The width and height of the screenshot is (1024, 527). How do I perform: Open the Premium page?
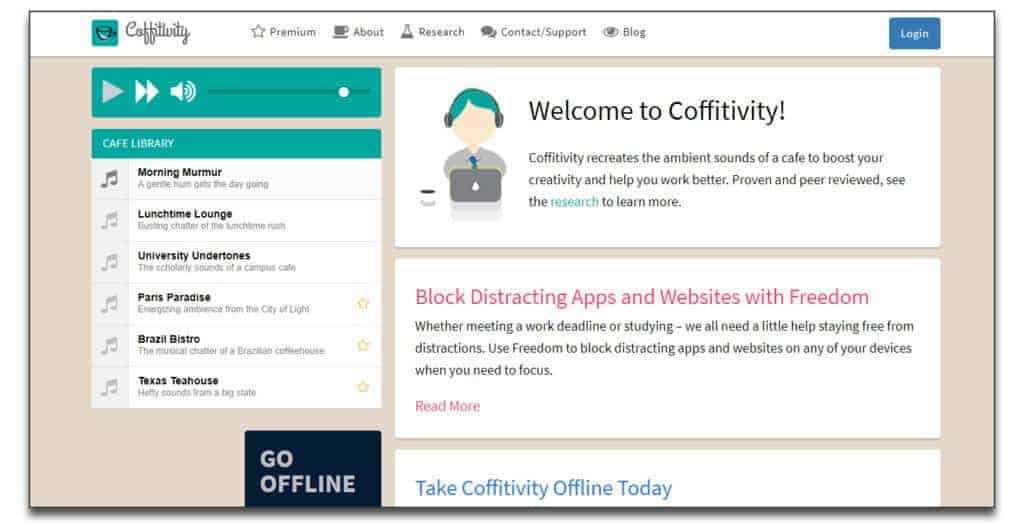pos(292,32)
